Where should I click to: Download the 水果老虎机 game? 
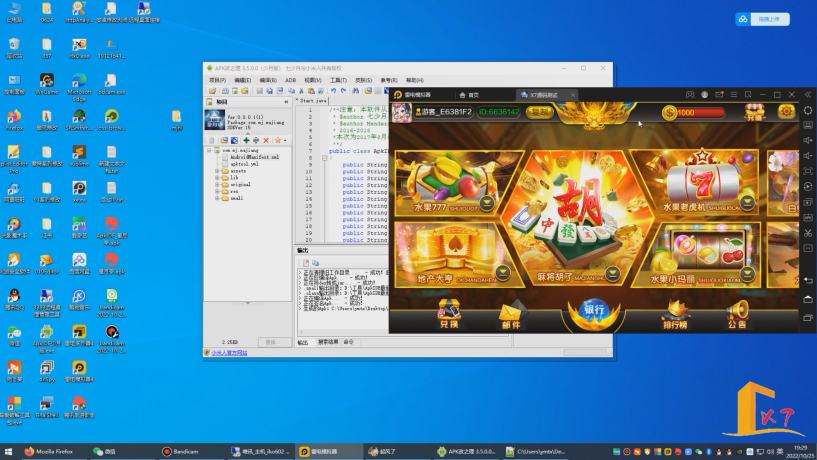(x=747, y=202)
